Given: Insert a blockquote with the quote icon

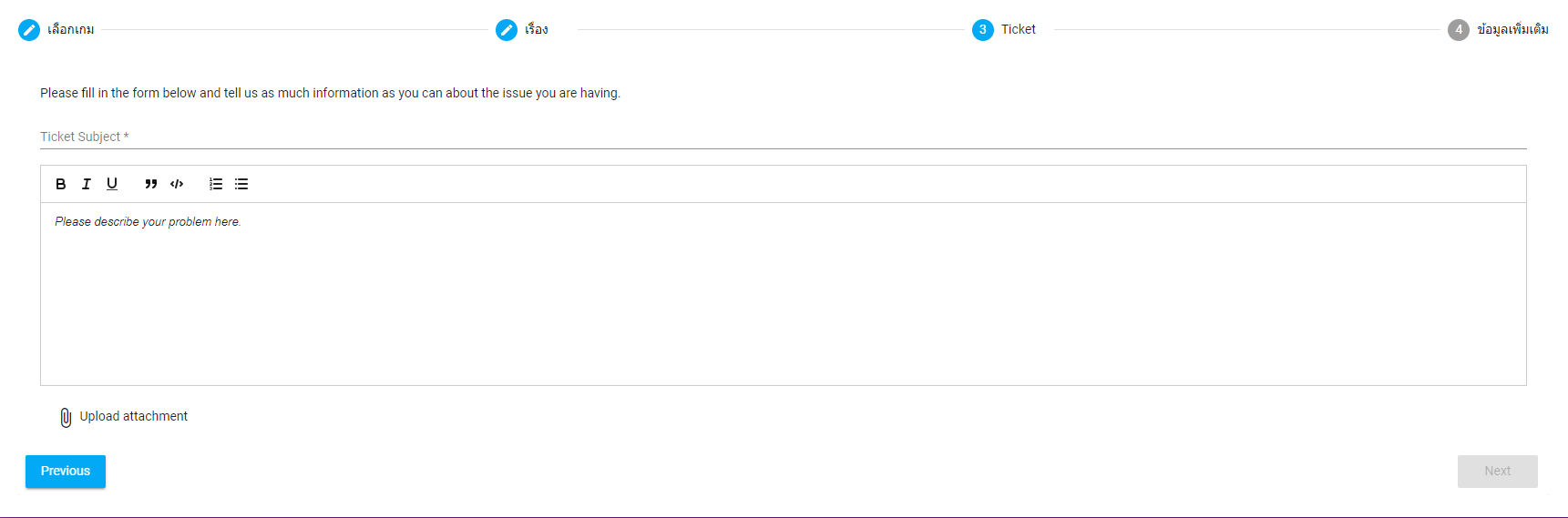Looking at the screenshot, I should pyautogui.click(x=151, y=184).
